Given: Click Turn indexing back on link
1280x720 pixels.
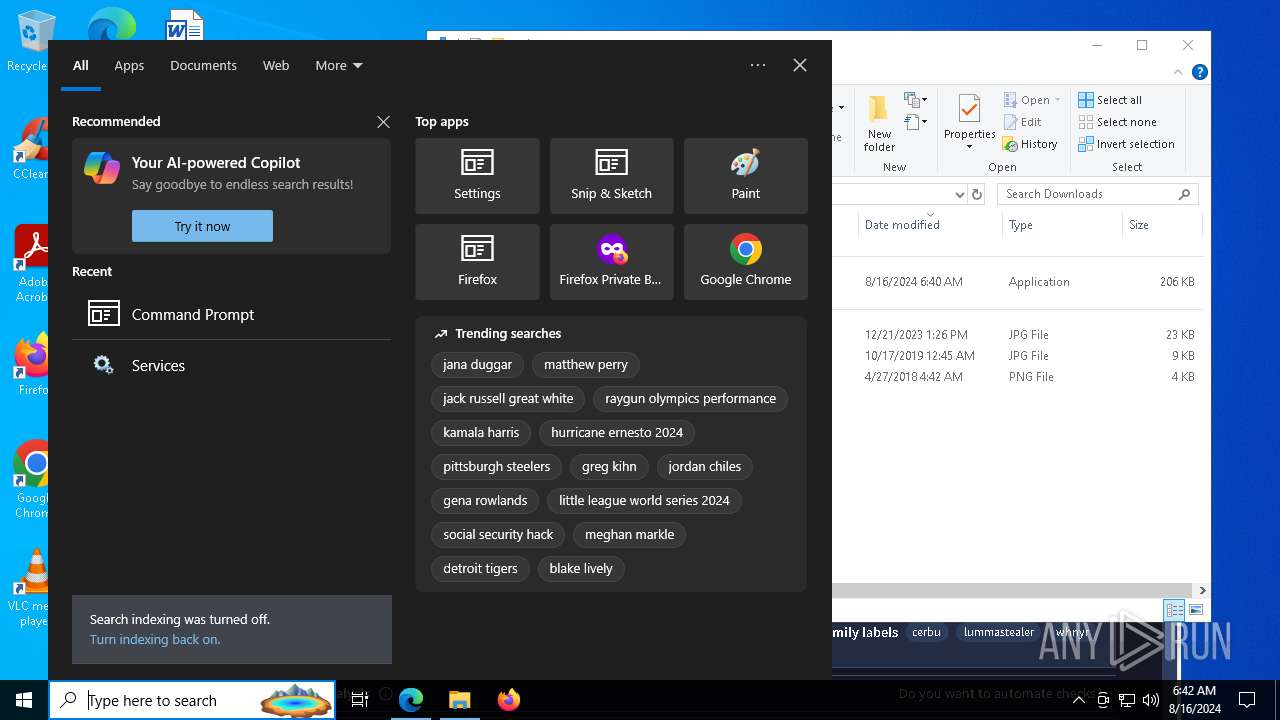Looking at the screenshot, I should tap(155, 639).
